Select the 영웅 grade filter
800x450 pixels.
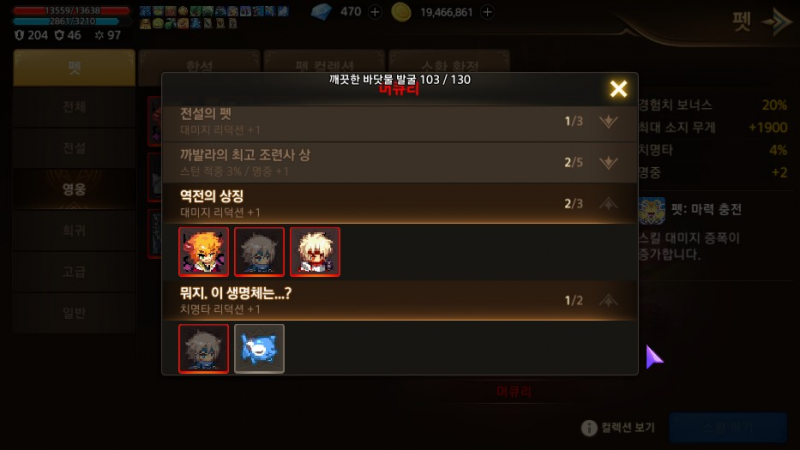pos(74,189)
